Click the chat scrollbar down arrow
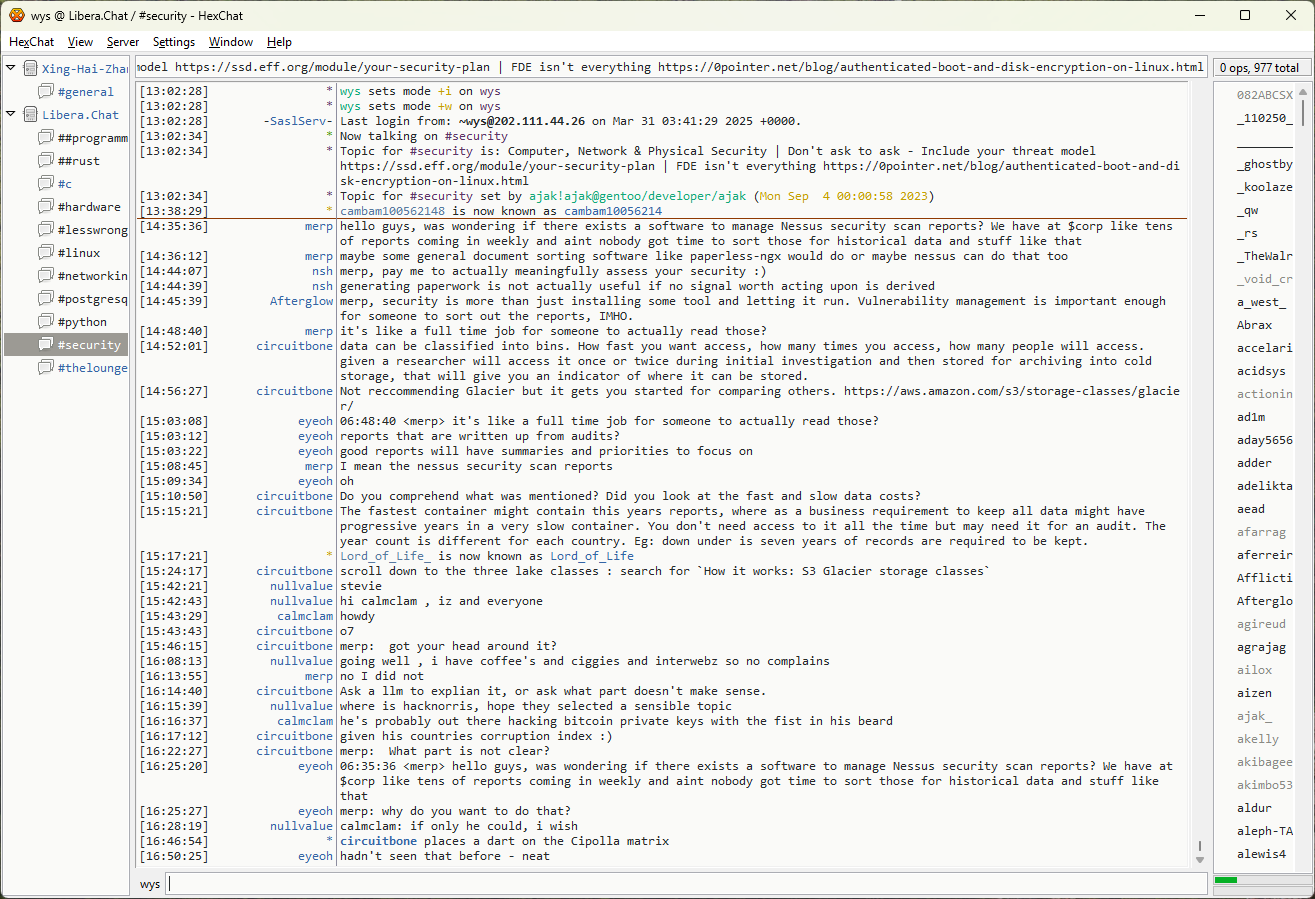 coord(1200,859)
